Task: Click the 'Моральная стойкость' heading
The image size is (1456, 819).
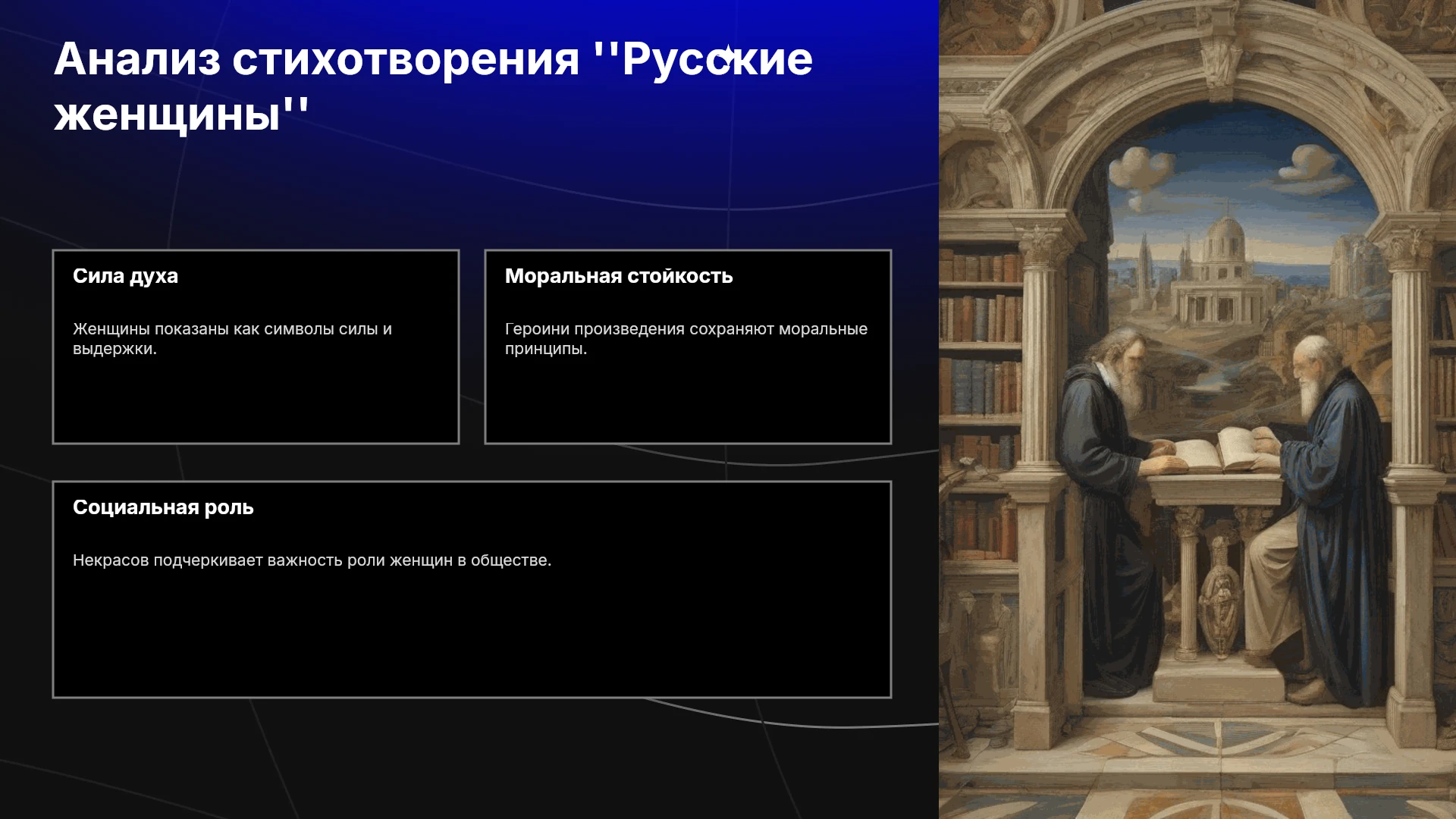Action: click(619, 276)
